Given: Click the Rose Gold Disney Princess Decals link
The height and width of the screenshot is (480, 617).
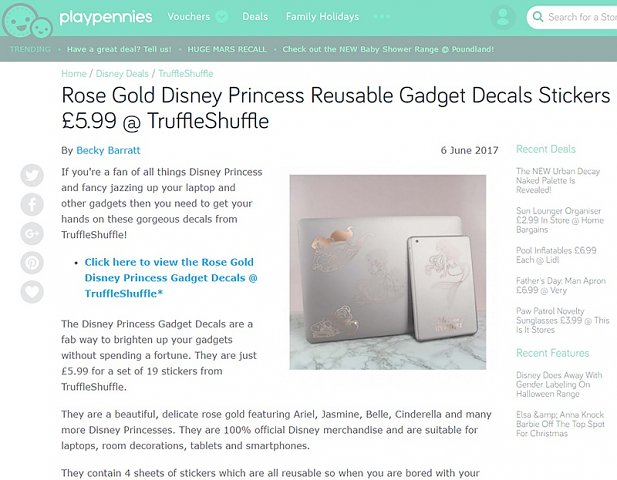Looking at the screenshot, I should [x=171, y=278].
